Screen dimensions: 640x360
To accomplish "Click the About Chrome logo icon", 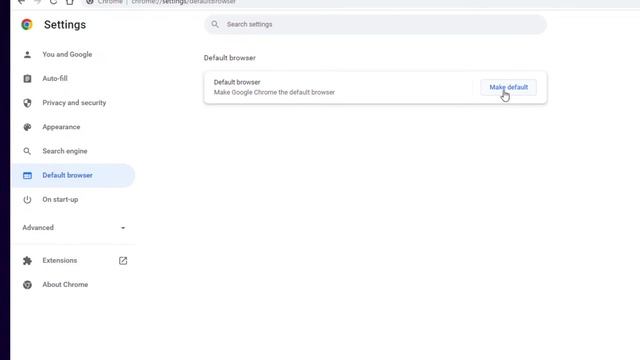I will click(27, 285).
